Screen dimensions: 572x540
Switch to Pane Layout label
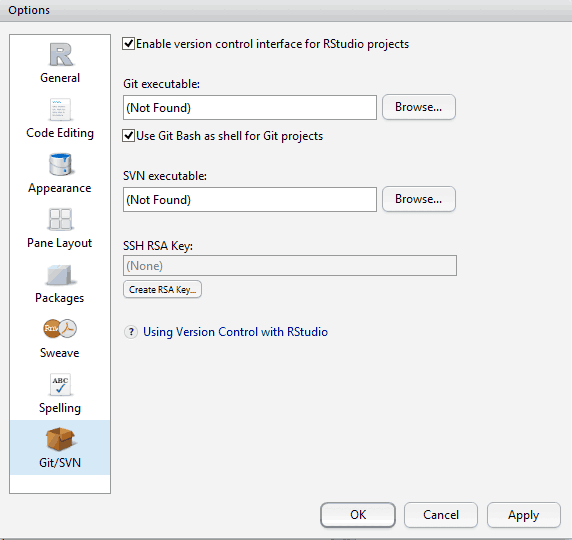[x=60, y=243]
